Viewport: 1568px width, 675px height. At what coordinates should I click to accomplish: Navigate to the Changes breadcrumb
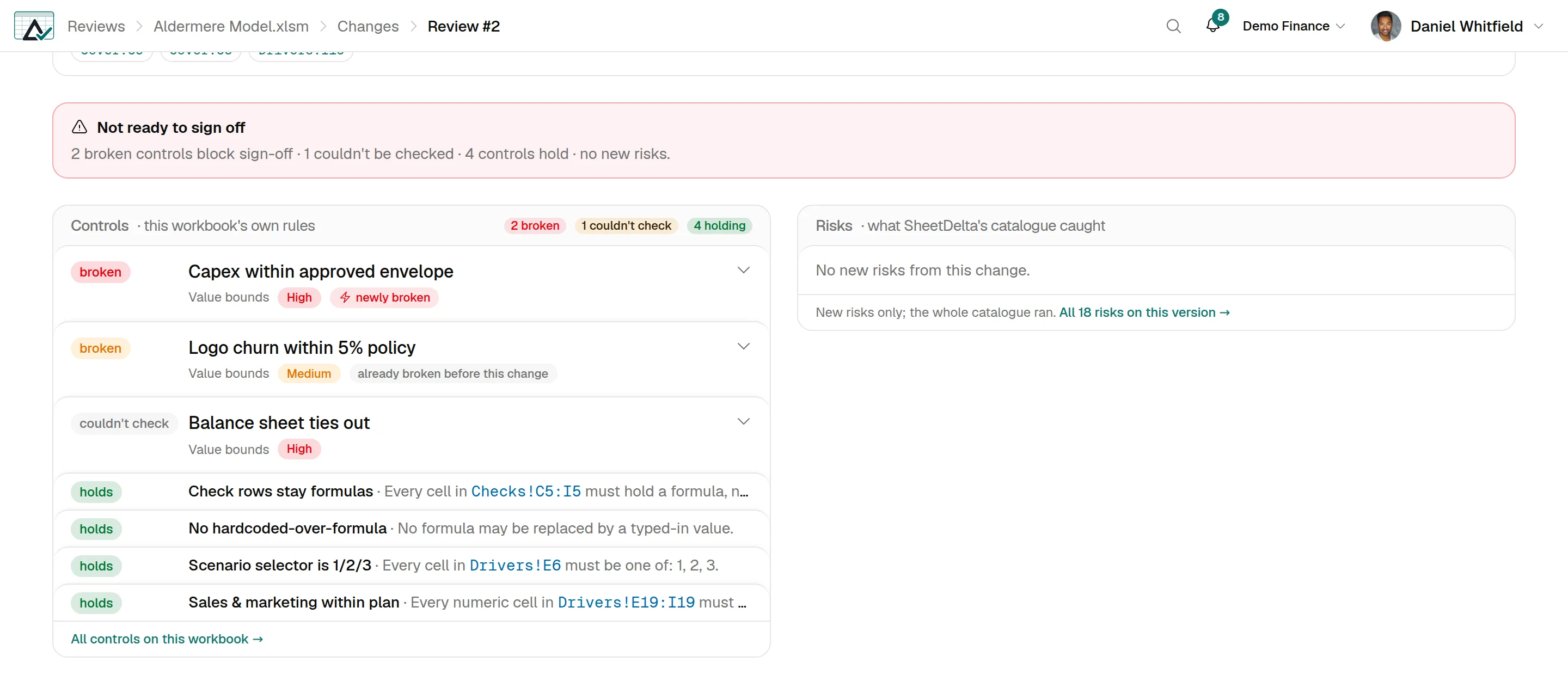tap(367, 26)
